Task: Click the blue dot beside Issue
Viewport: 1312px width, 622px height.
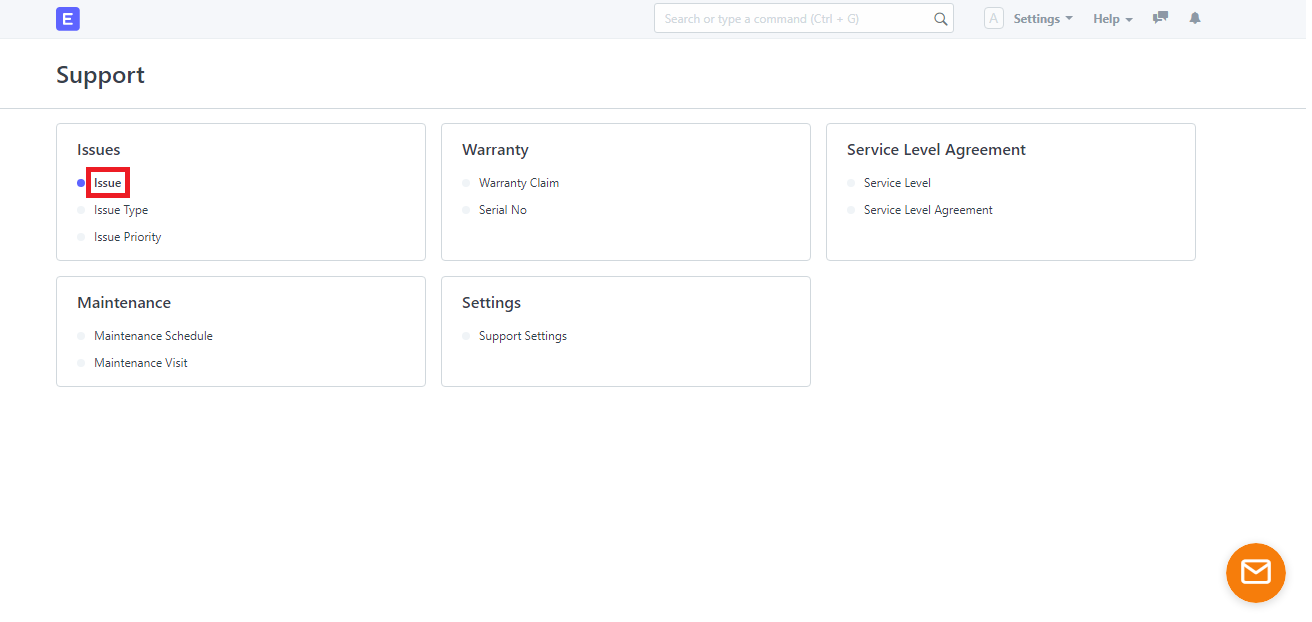Action: pyautogui.click(x=81, y=183)
